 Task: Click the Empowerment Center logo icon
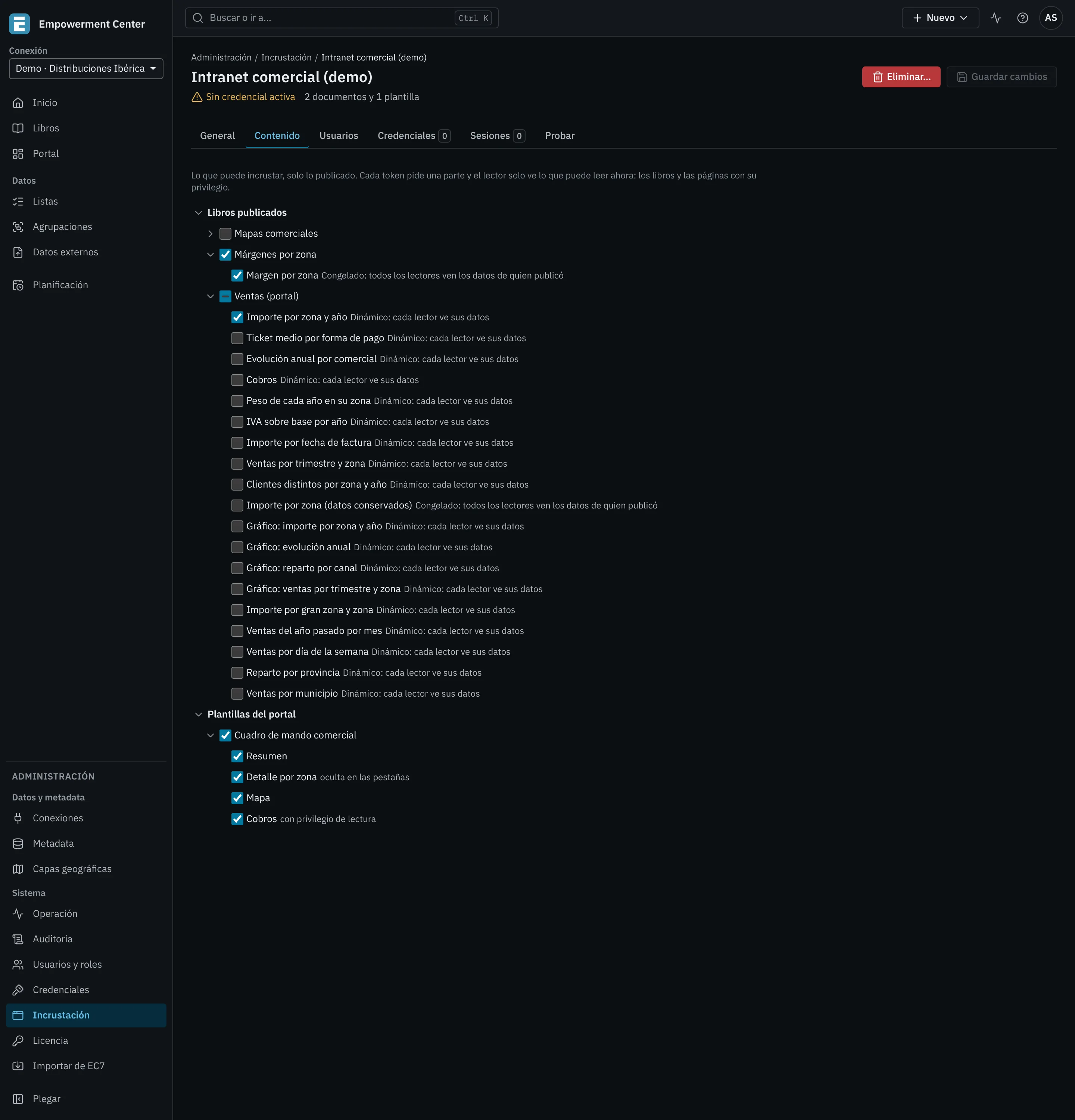(19, 24)
